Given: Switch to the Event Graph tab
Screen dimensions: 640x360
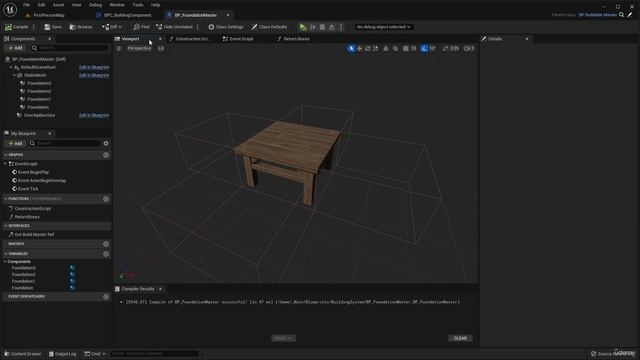Looking at the screenshot, I should (238, 39).
